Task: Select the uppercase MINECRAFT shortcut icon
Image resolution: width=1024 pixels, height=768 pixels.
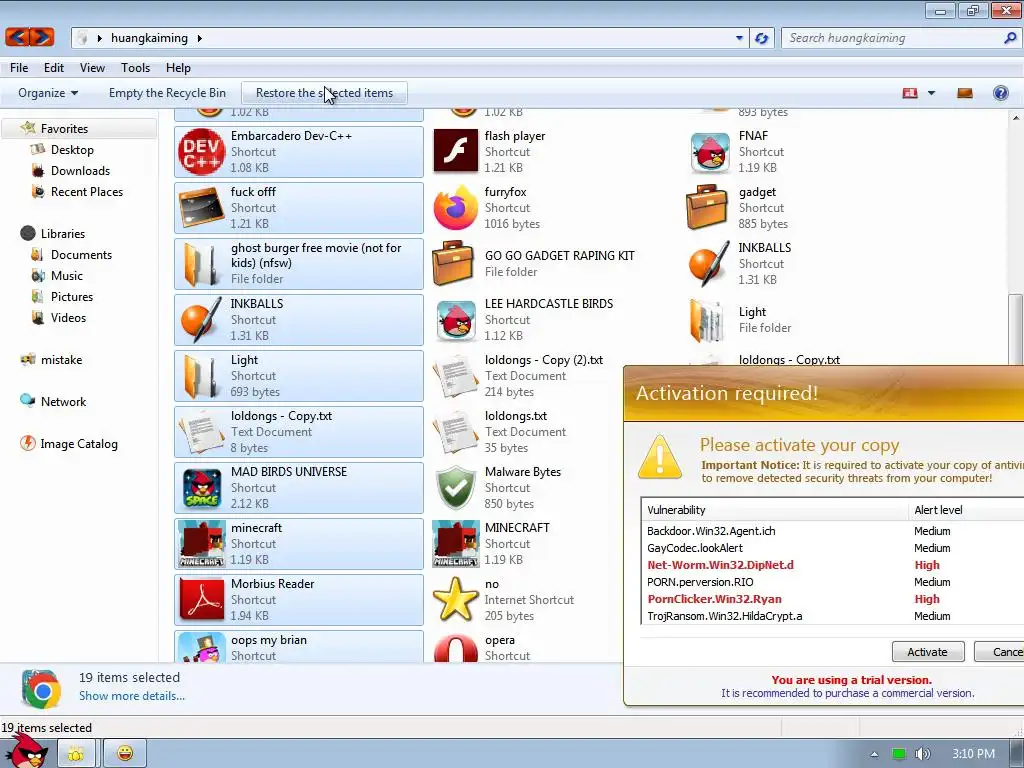Action: pyautogui.click(x=455, y=543)
